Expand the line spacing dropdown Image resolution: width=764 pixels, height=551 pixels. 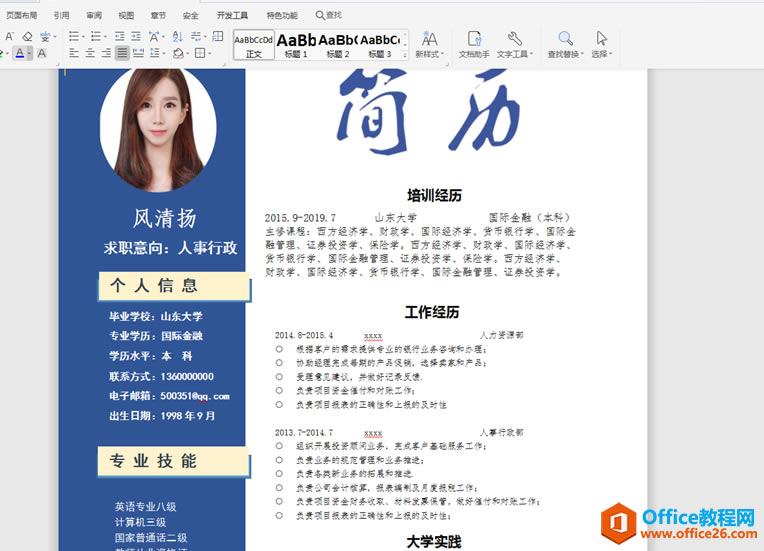point(164,54)
